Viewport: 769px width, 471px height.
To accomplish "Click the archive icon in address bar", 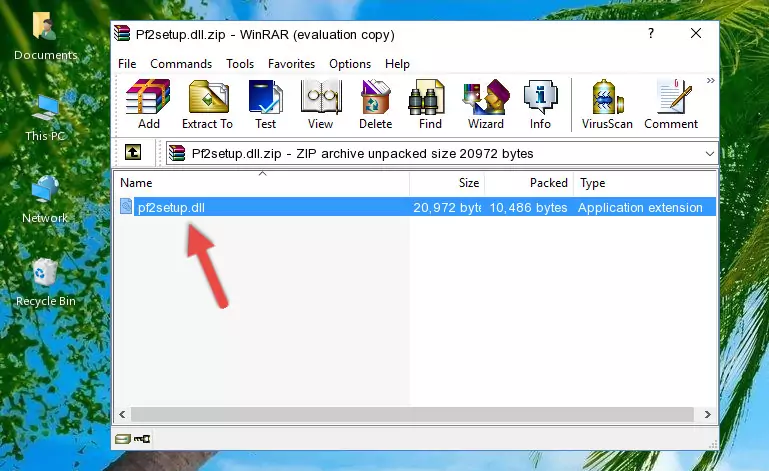I will (x=177, y=154).
